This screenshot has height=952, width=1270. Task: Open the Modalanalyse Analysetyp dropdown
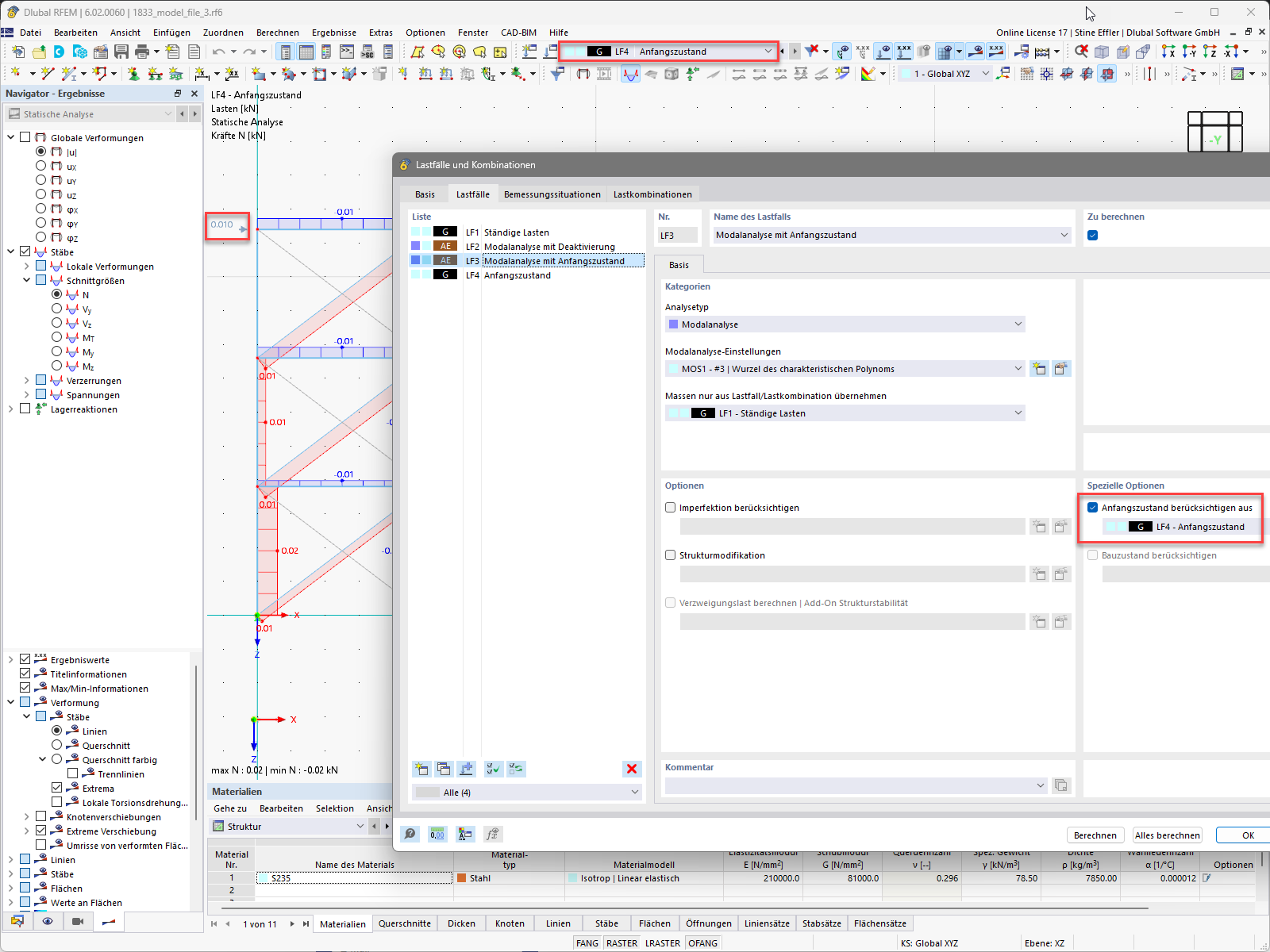(1018, 324)
